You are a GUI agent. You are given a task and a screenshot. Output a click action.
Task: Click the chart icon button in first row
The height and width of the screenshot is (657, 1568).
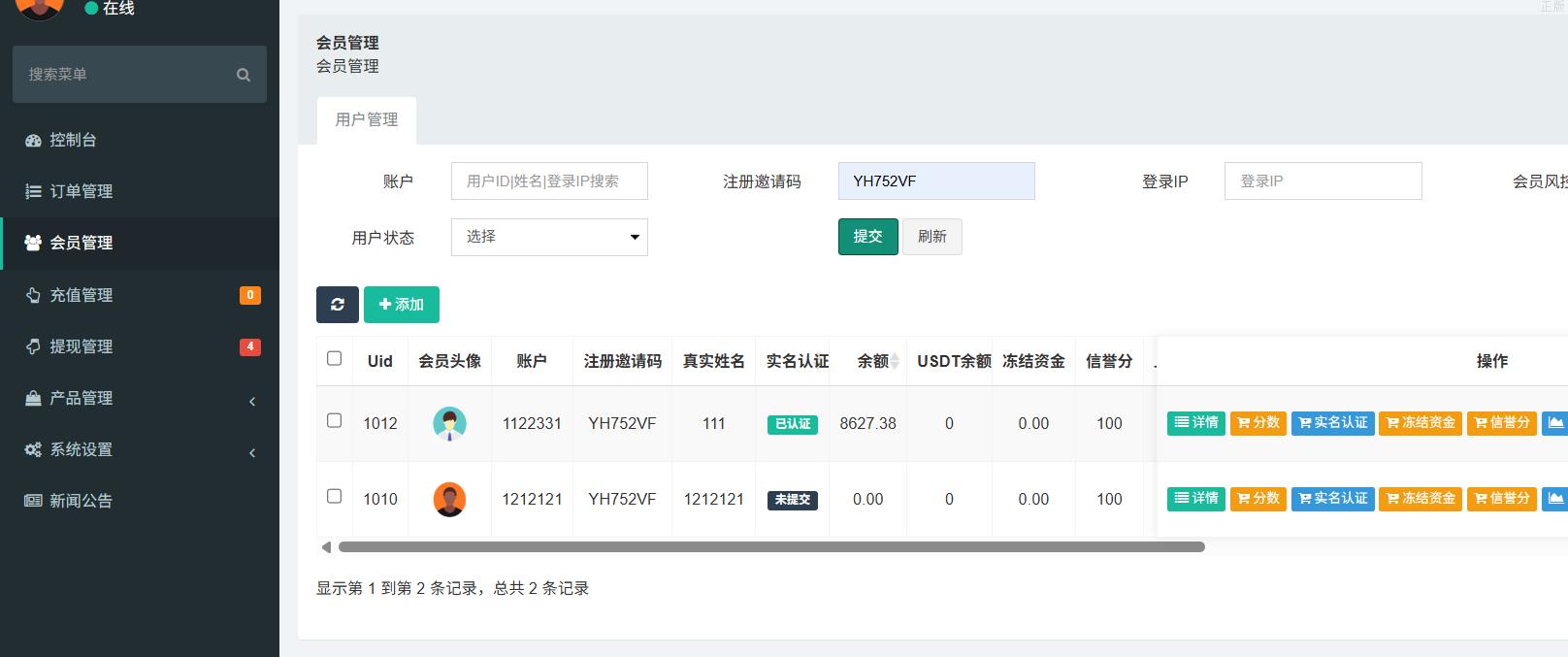[1555, 423]
